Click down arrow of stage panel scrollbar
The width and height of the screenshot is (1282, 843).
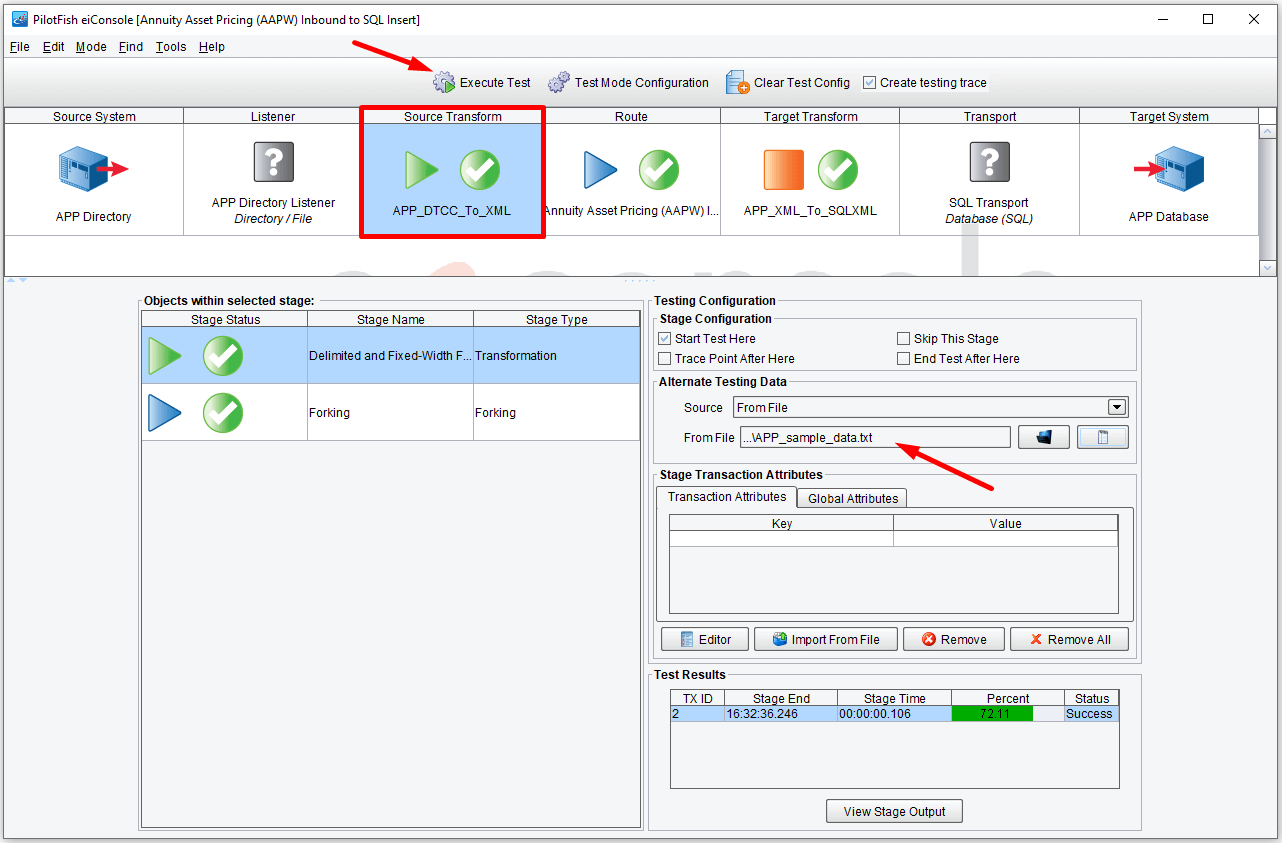[1268, 268]
